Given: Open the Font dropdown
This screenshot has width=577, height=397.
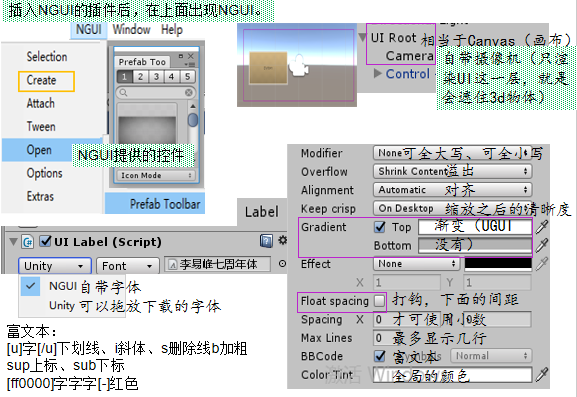Looking at the screenshot, I should (127, 266).
